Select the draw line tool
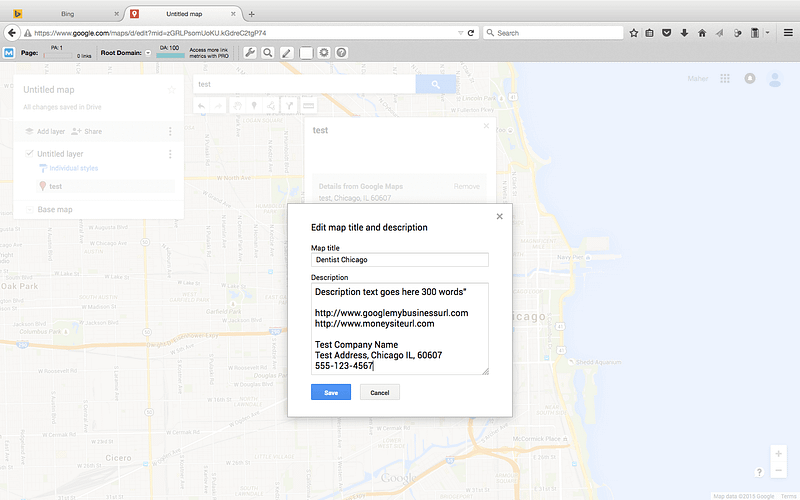 pyautogui.click(x=271, y=106)
